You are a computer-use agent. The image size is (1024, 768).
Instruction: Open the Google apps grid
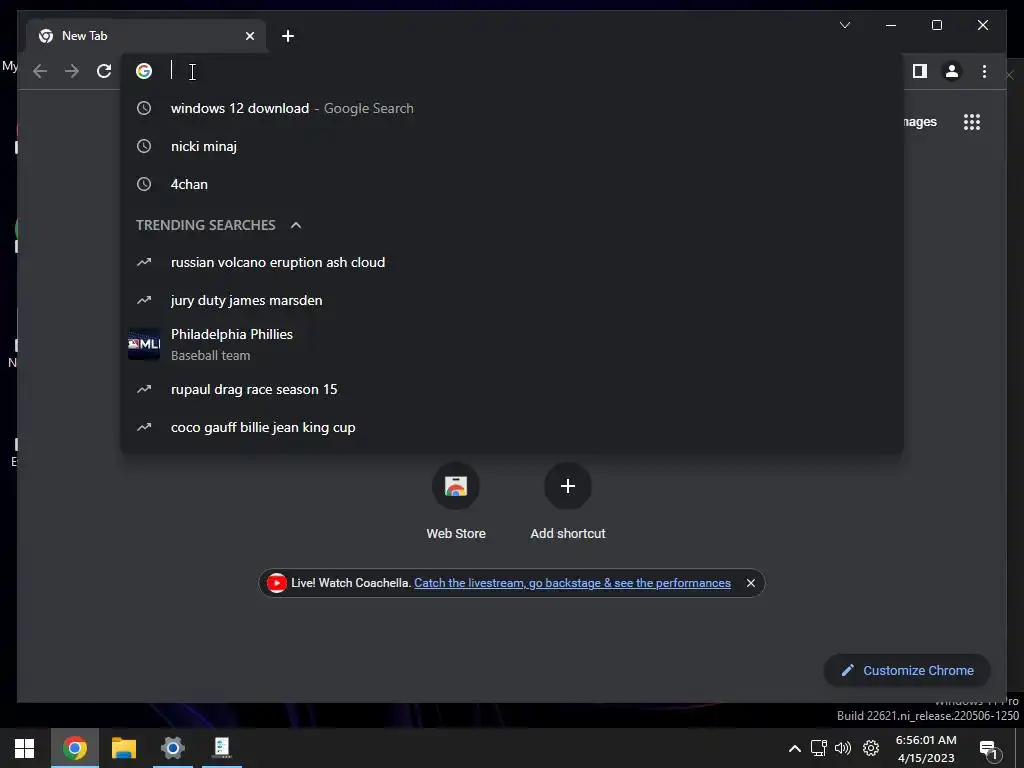972,122
